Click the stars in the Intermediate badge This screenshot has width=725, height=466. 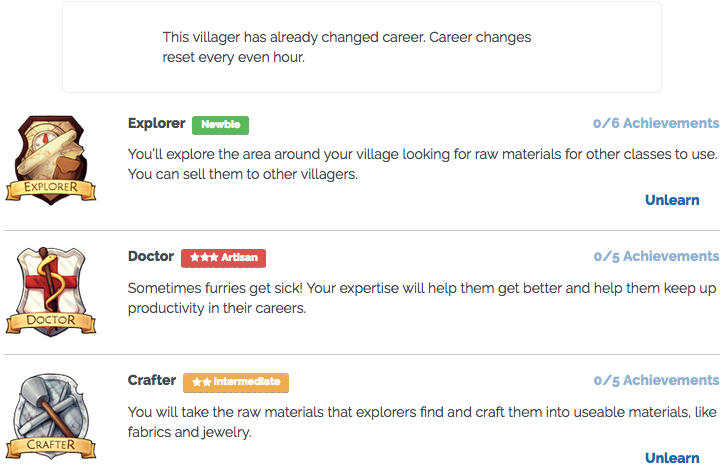pyautogui.click(x=201, y=382)
